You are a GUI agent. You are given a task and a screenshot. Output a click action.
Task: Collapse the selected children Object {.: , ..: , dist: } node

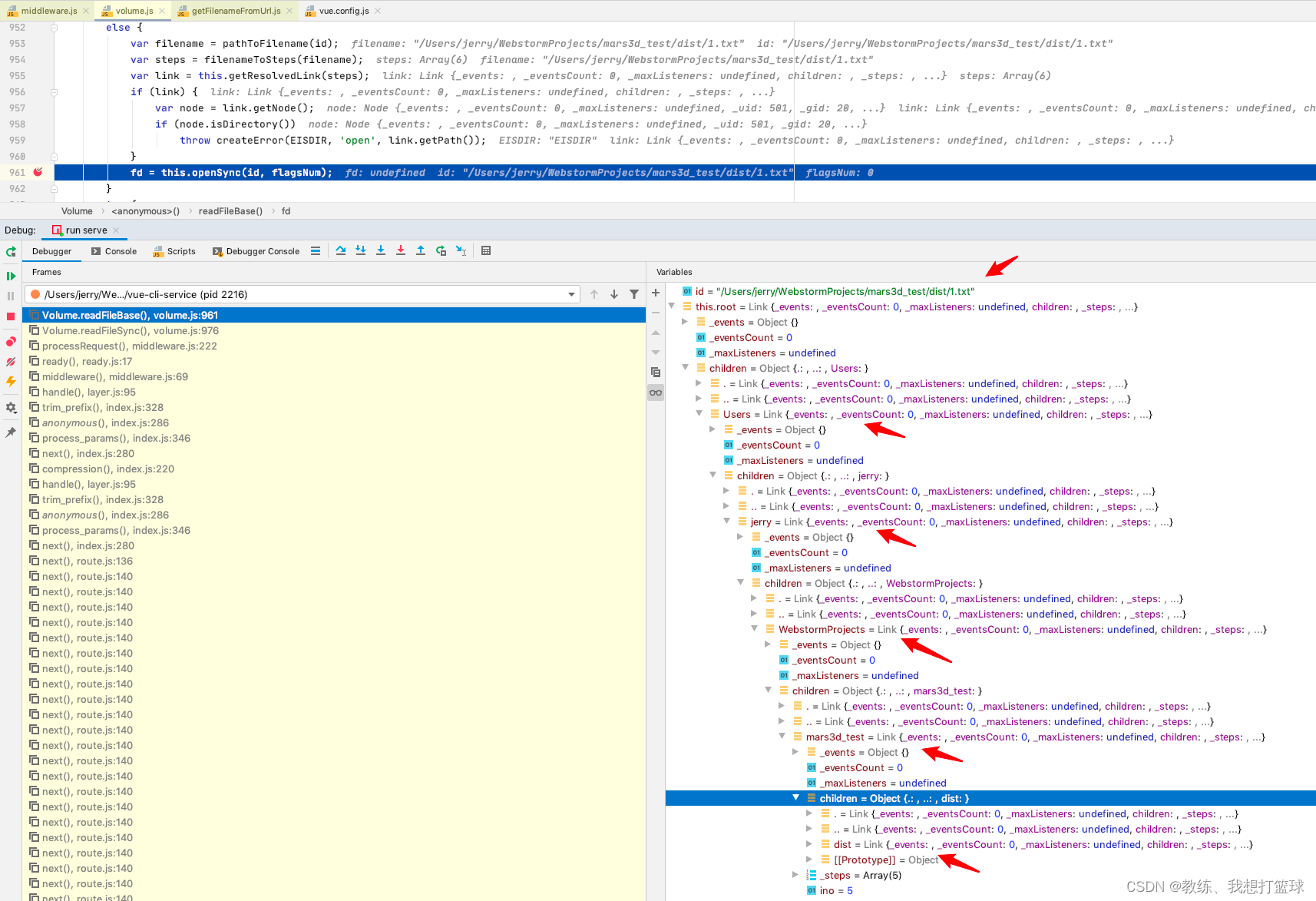(796, 798)
